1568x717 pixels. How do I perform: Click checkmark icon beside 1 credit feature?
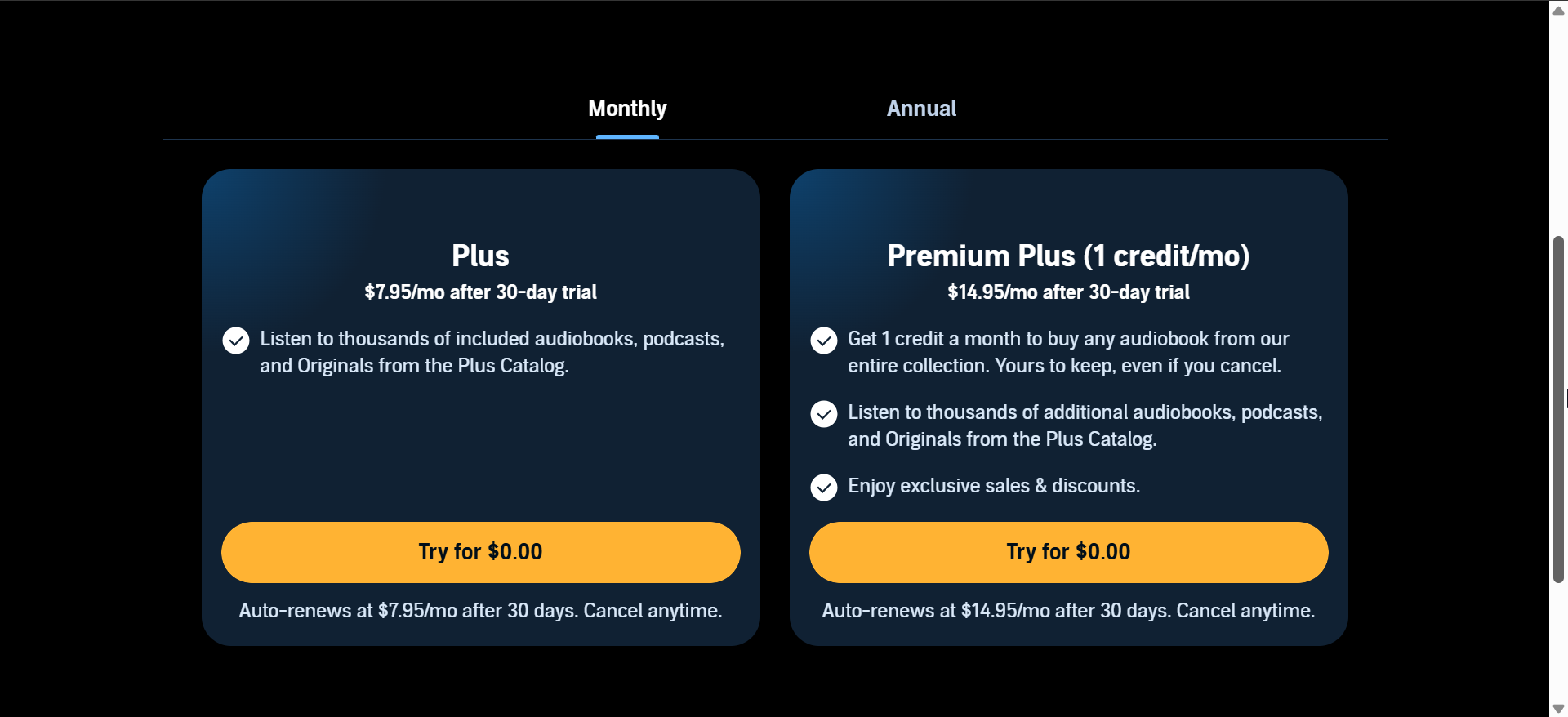[x=824, y=341]
